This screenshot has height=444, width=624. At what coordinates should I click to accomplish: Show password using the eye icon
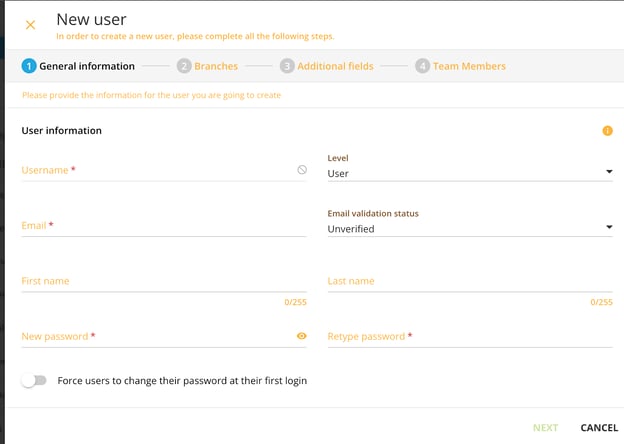coord(302,336)
